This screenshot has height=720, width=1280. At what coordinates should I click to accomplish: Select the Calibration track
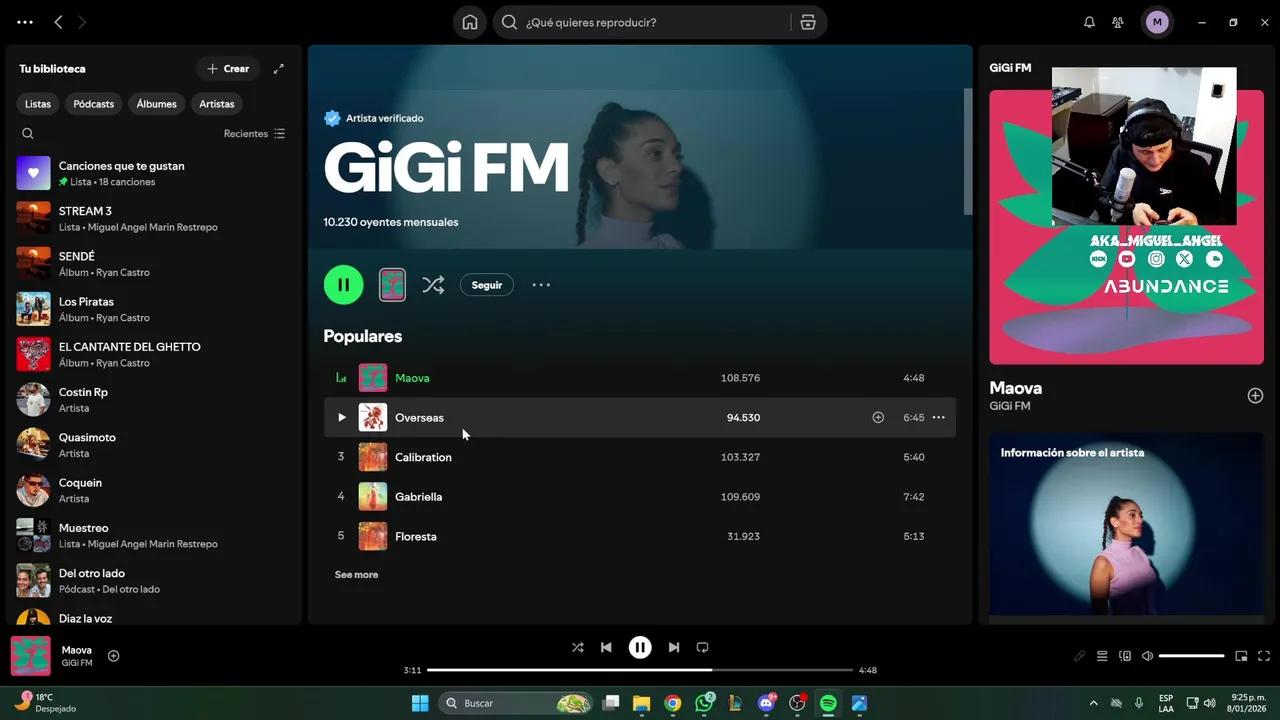[x=640, y=457]
